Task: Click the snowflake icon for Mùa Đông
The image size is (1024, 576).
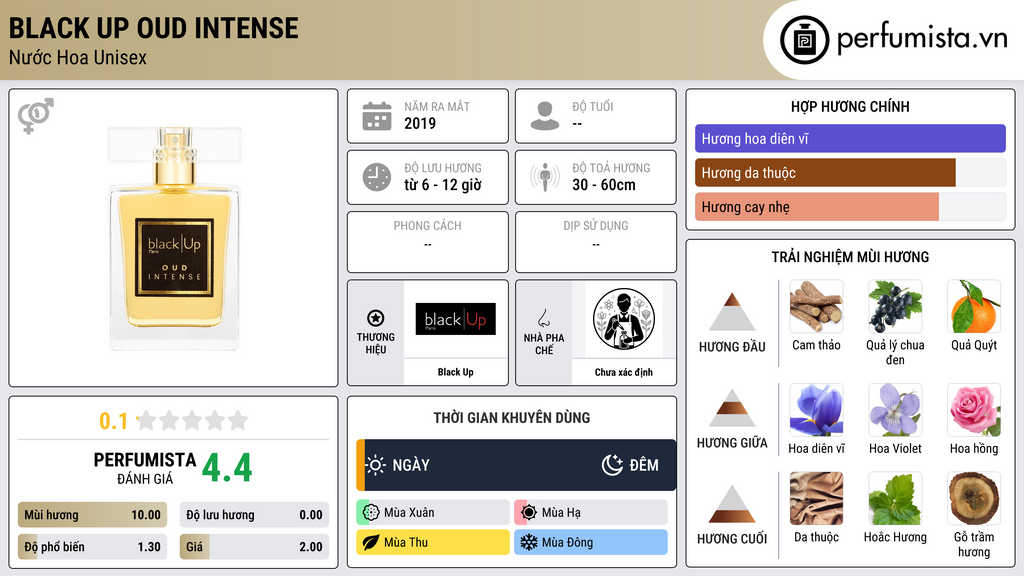Action: click(x=528, y=542)
